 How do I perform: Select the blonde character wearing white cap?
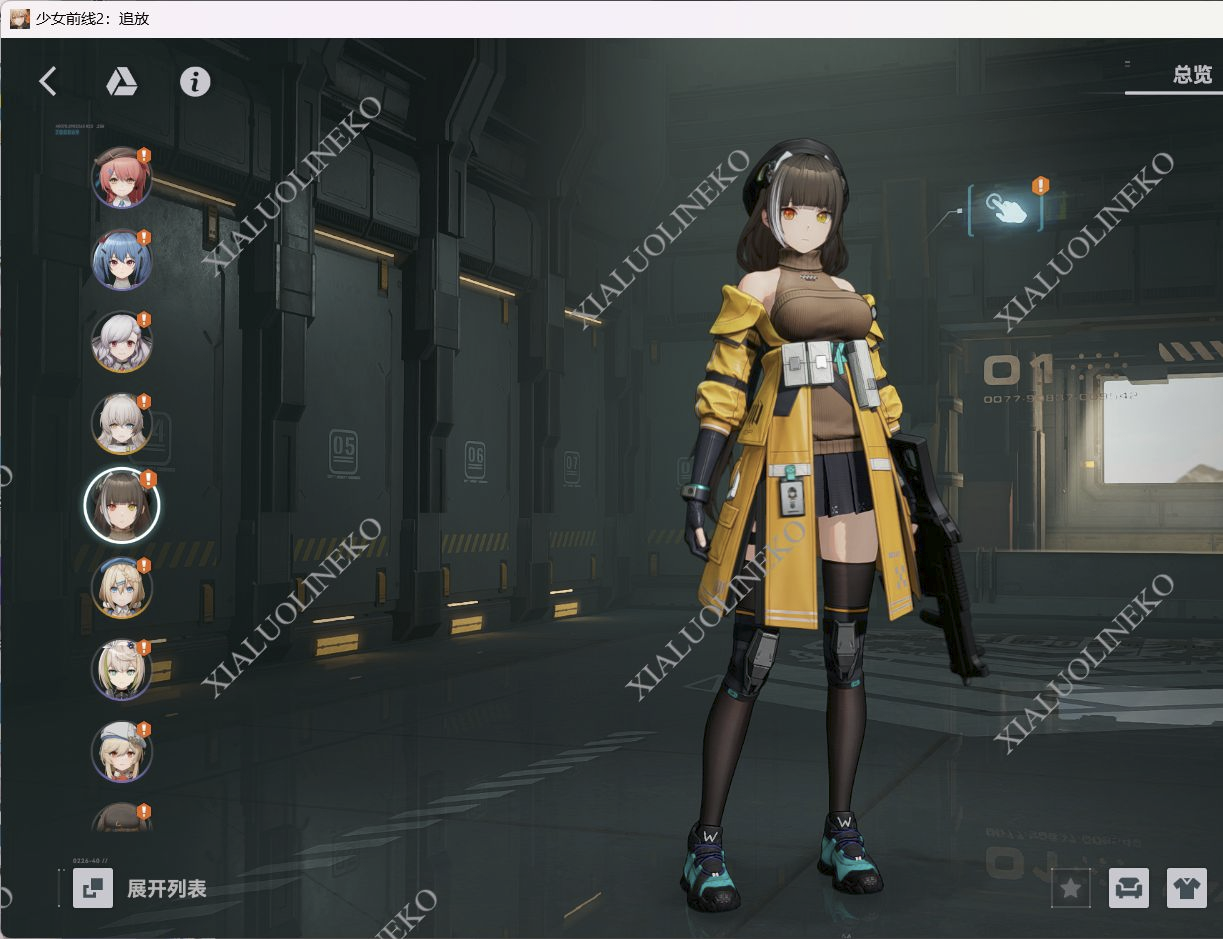coord(122,752)
